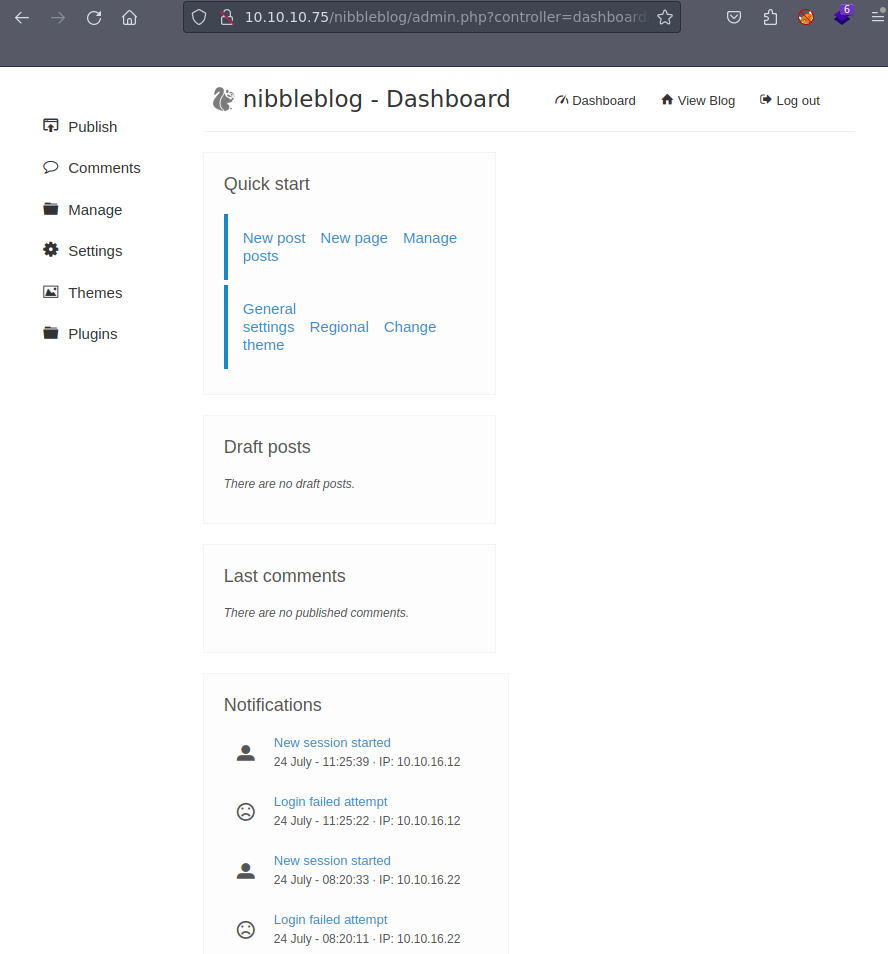Open the Change theme link

409,327
